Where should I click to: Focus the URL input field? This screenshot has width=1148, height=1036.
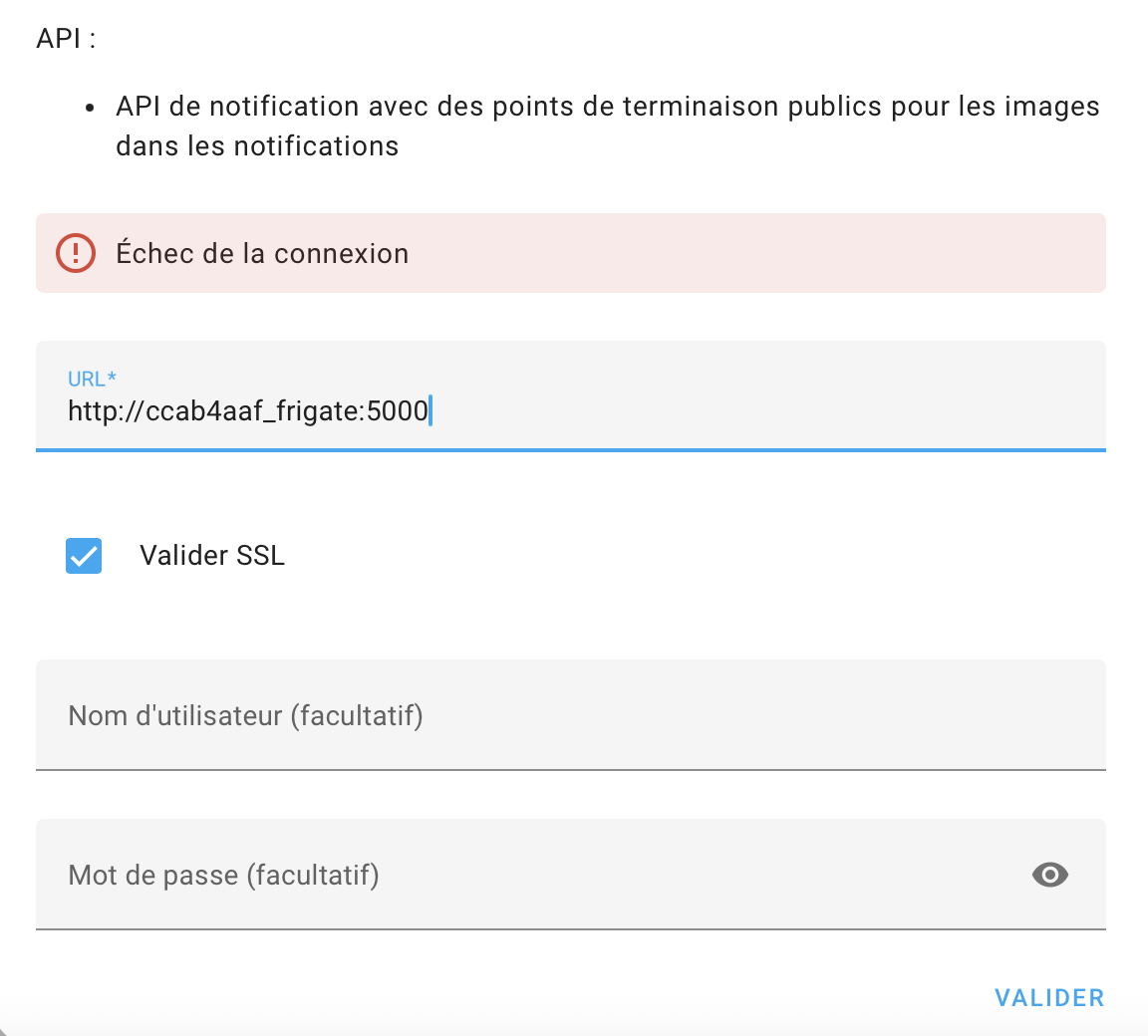698,408
